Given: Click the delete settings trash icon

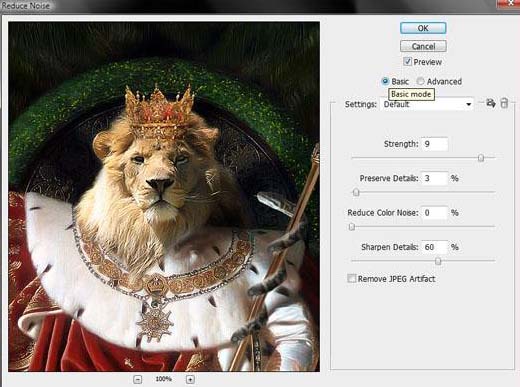Looking at the screenshot, I should (x=504, y=103).
